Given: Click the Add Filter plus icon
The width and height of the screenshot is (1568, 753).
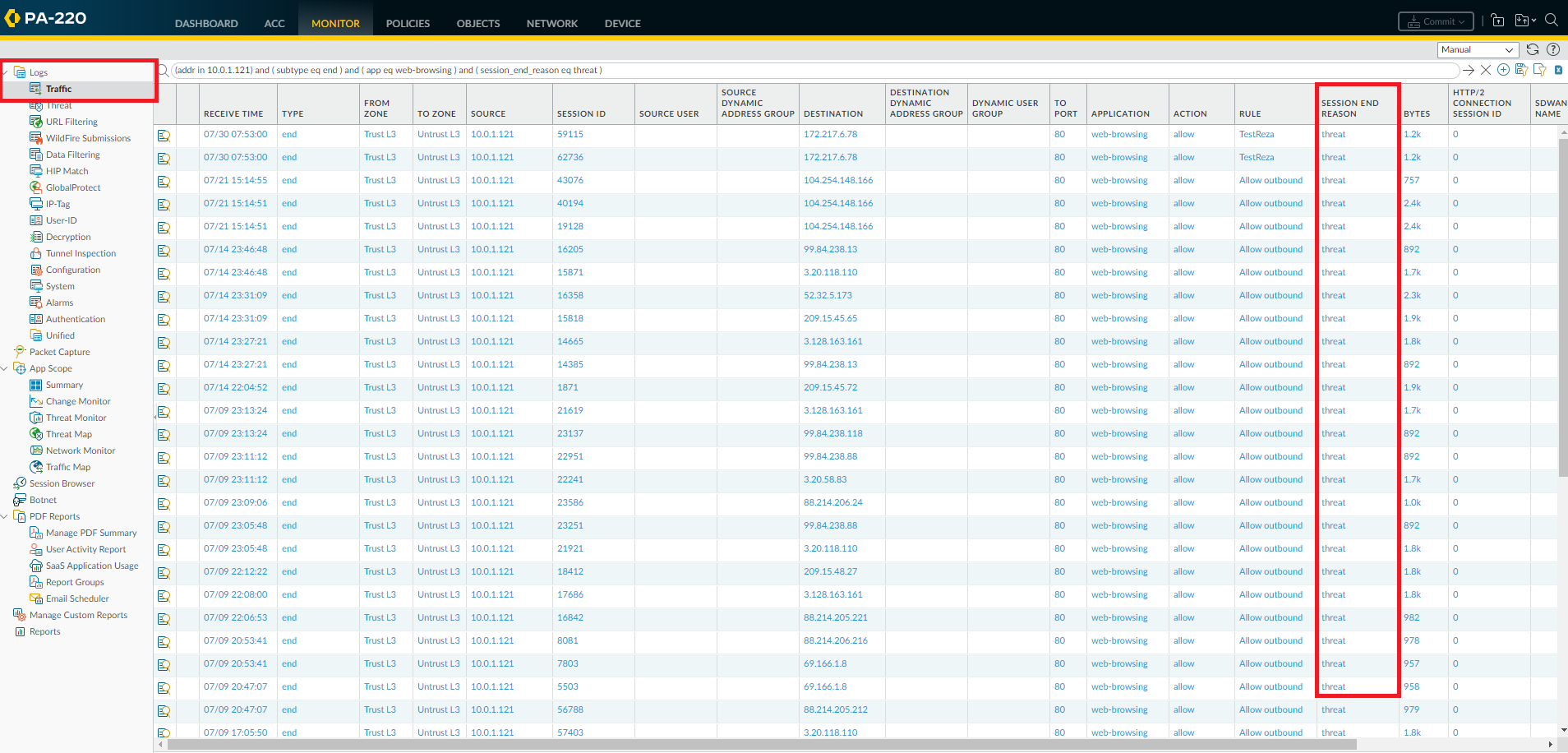Looking at the screenshot, I should [x=1503, y=70].
